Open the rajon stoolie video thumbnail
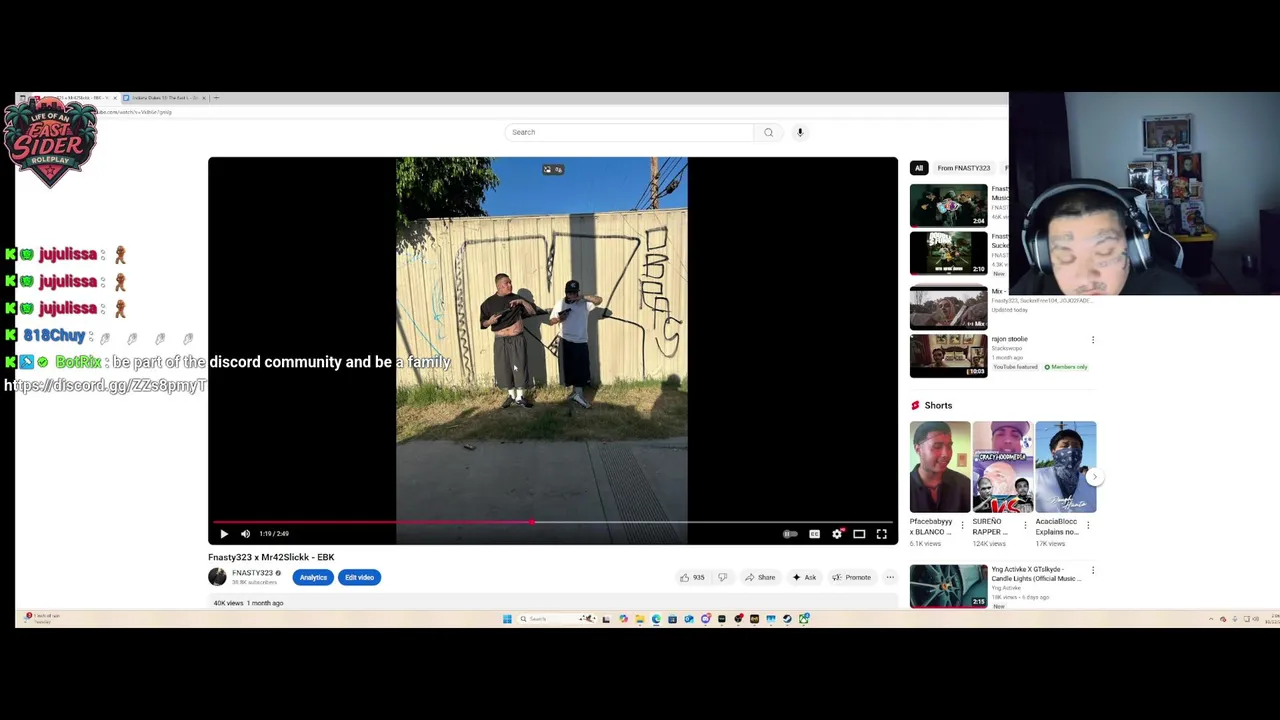 (x=948, y=356)
